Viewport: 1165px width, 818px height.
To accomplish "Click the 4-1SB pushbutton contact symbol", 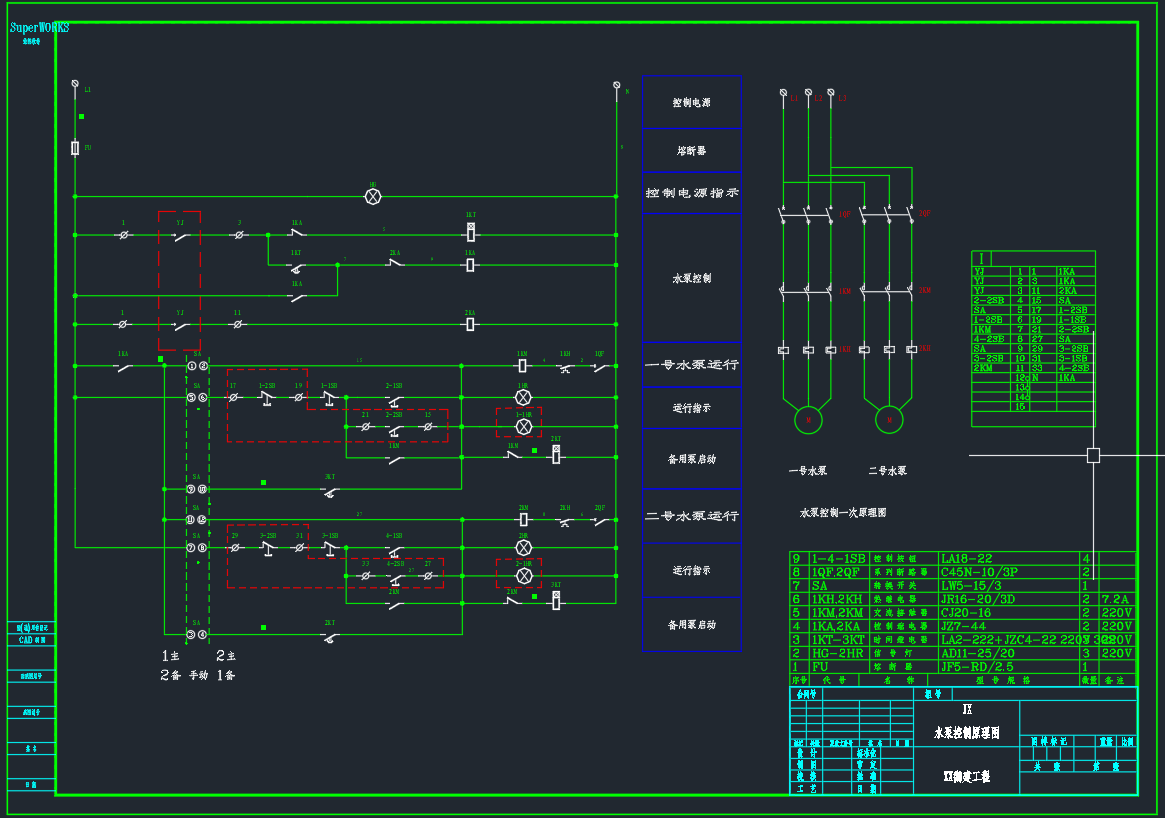I will pyautogui.click(x=395, y=548).
